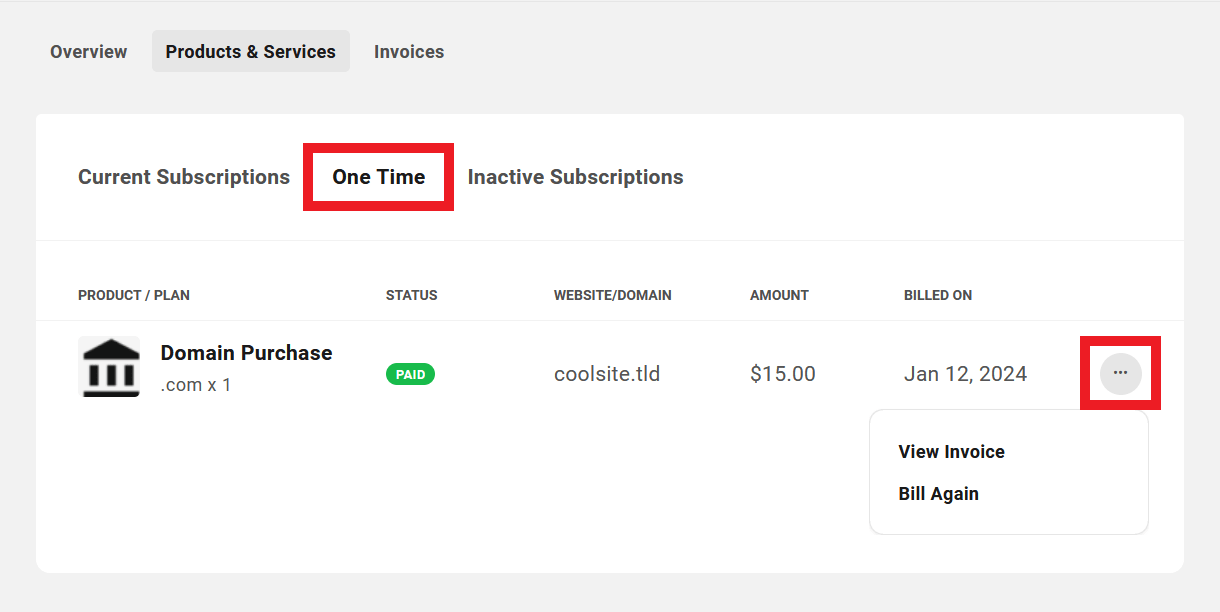The height and width of the screenshot is (612, 1220).
Task: Click the Domain Purchase product name
Action: [x=246, y=352]
